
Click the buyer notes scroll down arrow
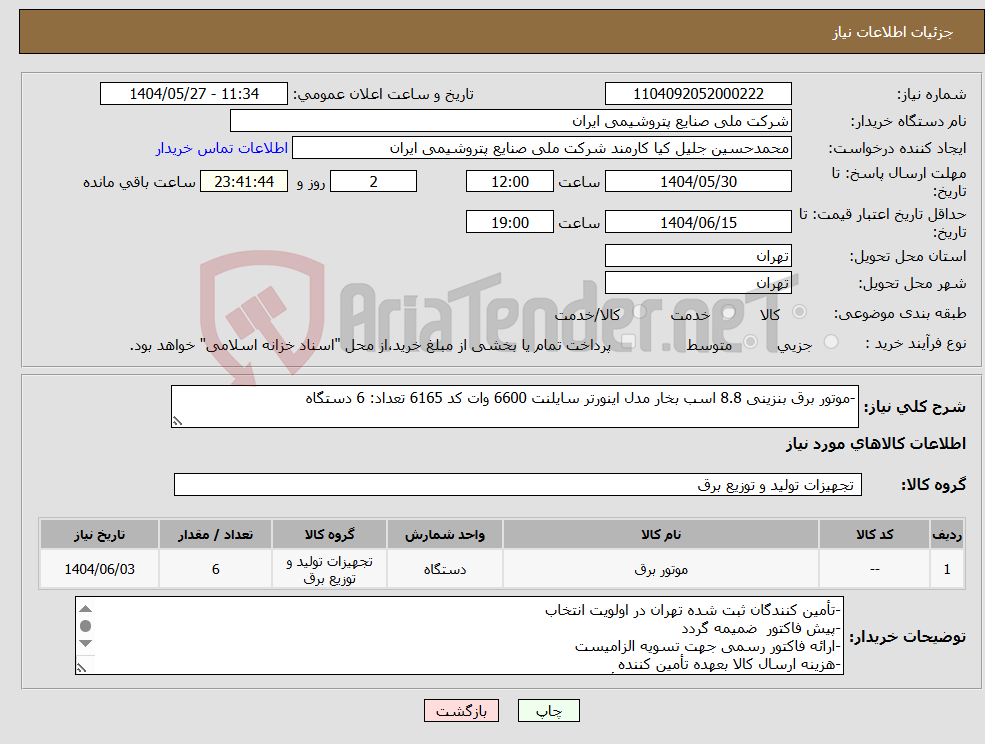coord(86,643)
